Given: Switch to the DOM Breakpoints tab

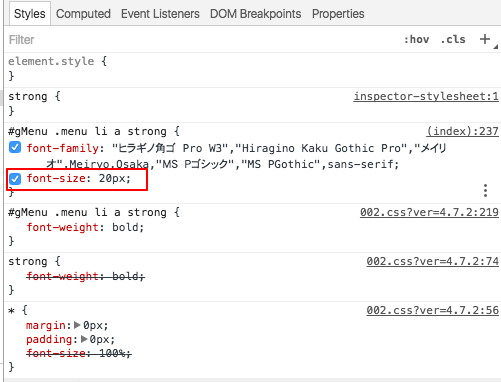Looking at the screenshot, I should (256, 14).
